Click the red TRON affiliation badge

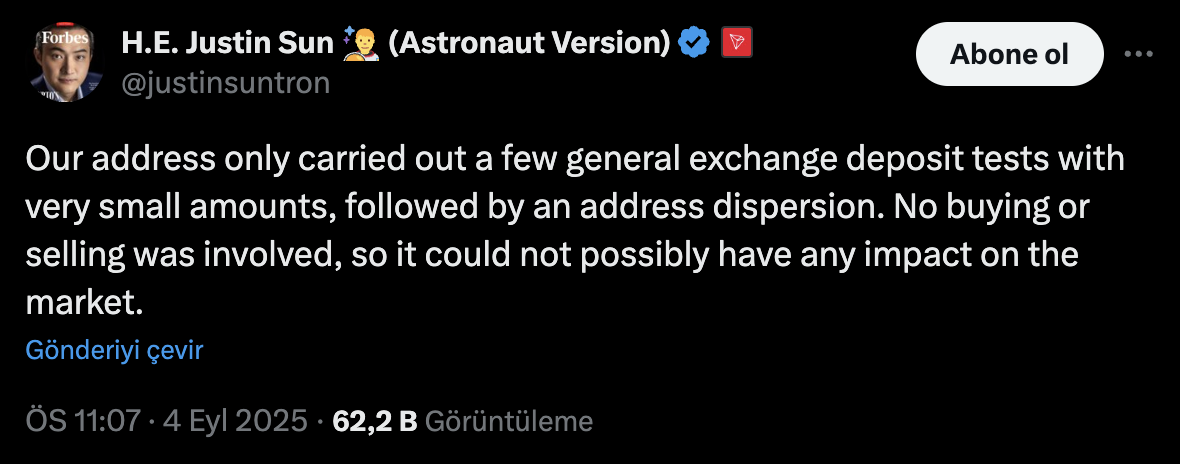click(735, 42)
